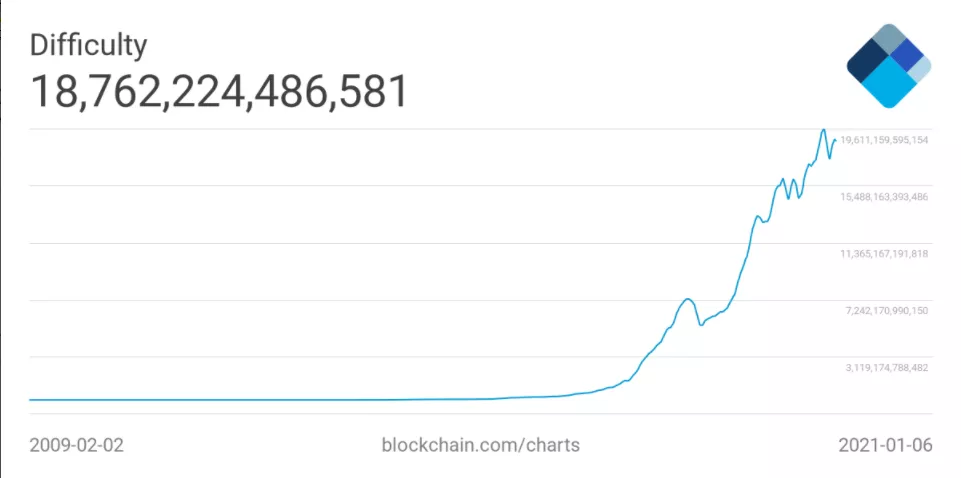The height and width of the screenshot is (478, 961).
Task: Click the 15,488,163,393,486 y-axis label
Action: click(884, 197)
